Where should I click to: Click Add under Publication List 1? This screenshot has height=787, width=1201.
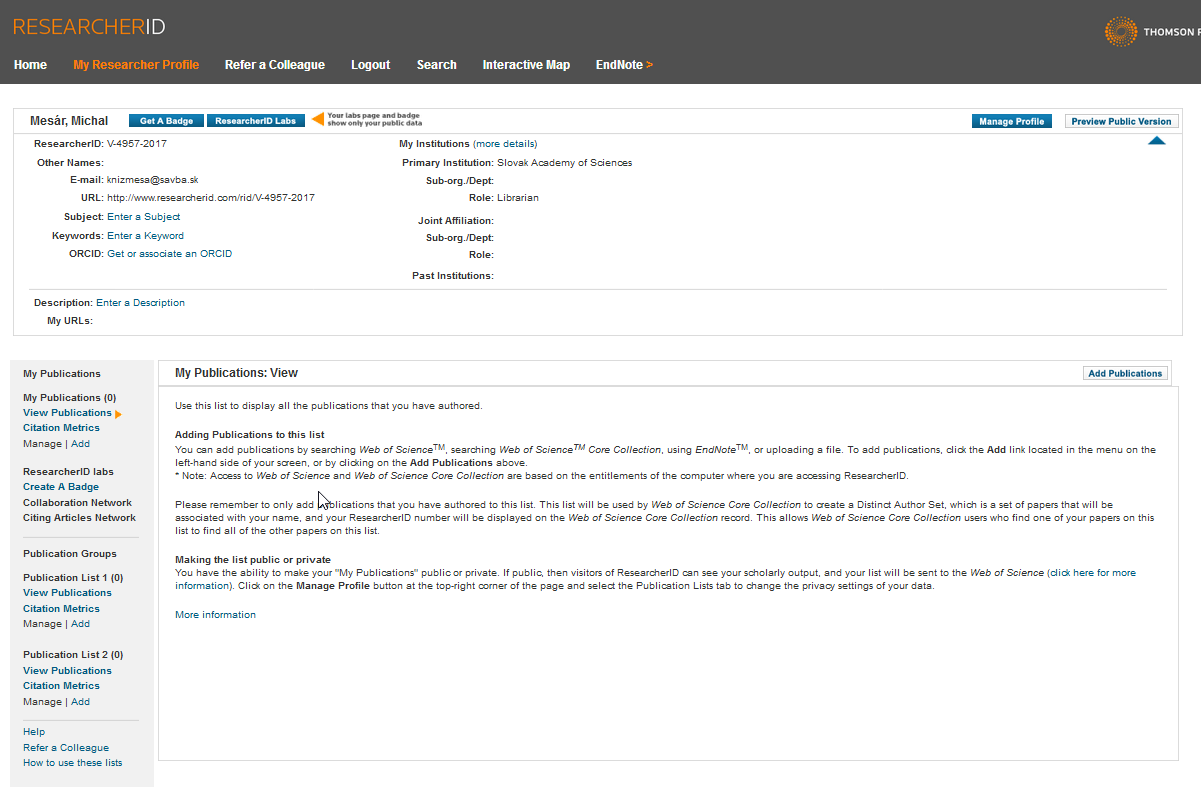pos(81,624)
